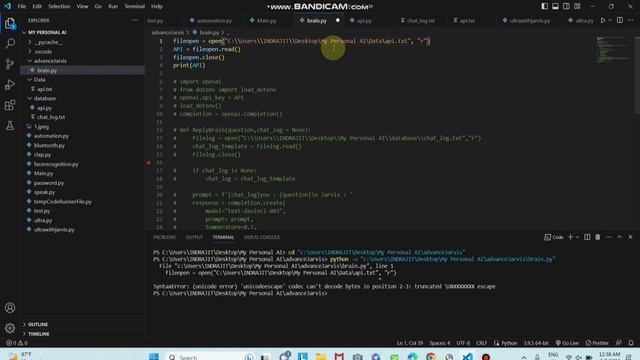Change UTF-8 file encoding
This screenshot has width=640, height=360.
point(463,343)
